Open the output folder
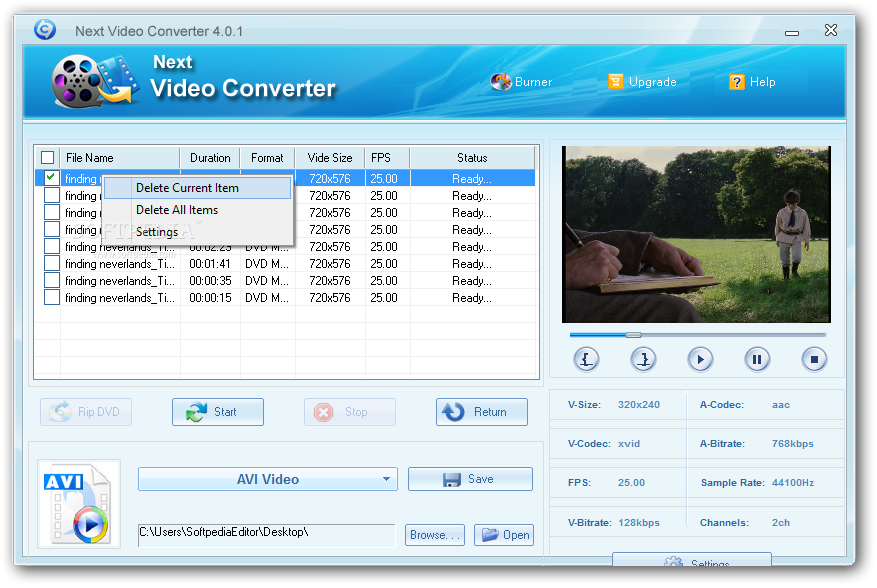The image size is (877, 588). coord(504,535)
